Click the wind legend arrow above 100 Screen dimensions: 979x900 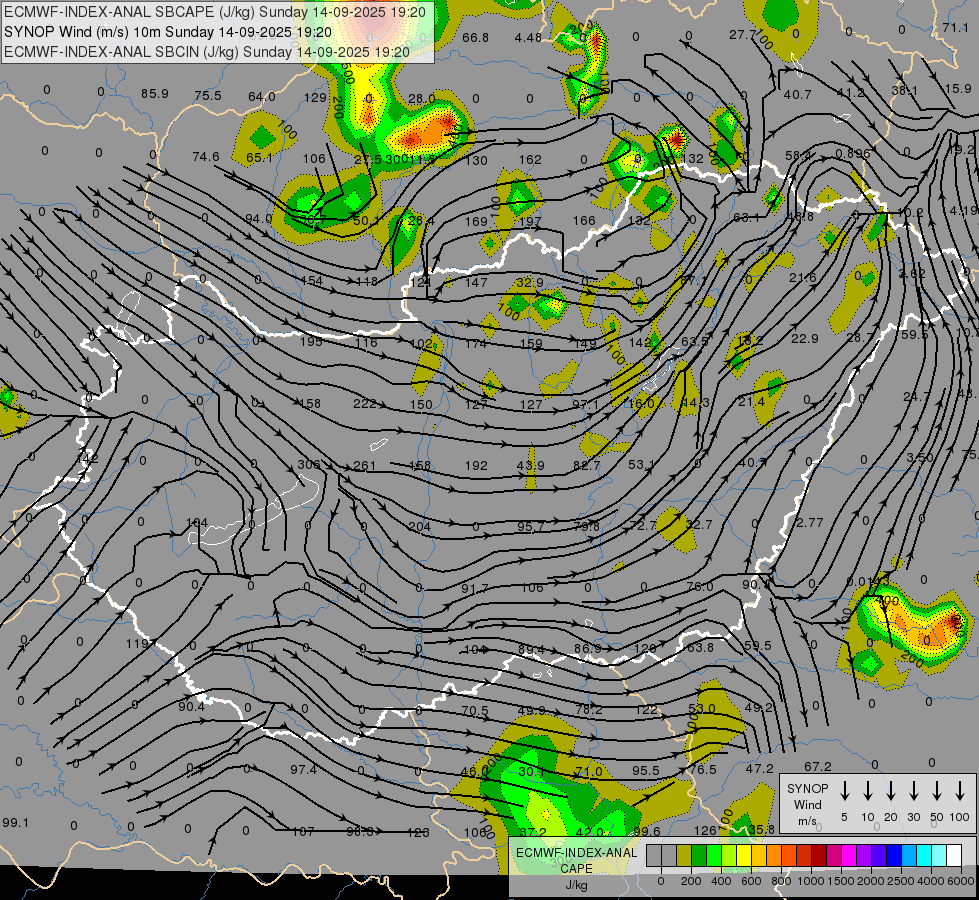pyautogui.click(x=960, y=791)
